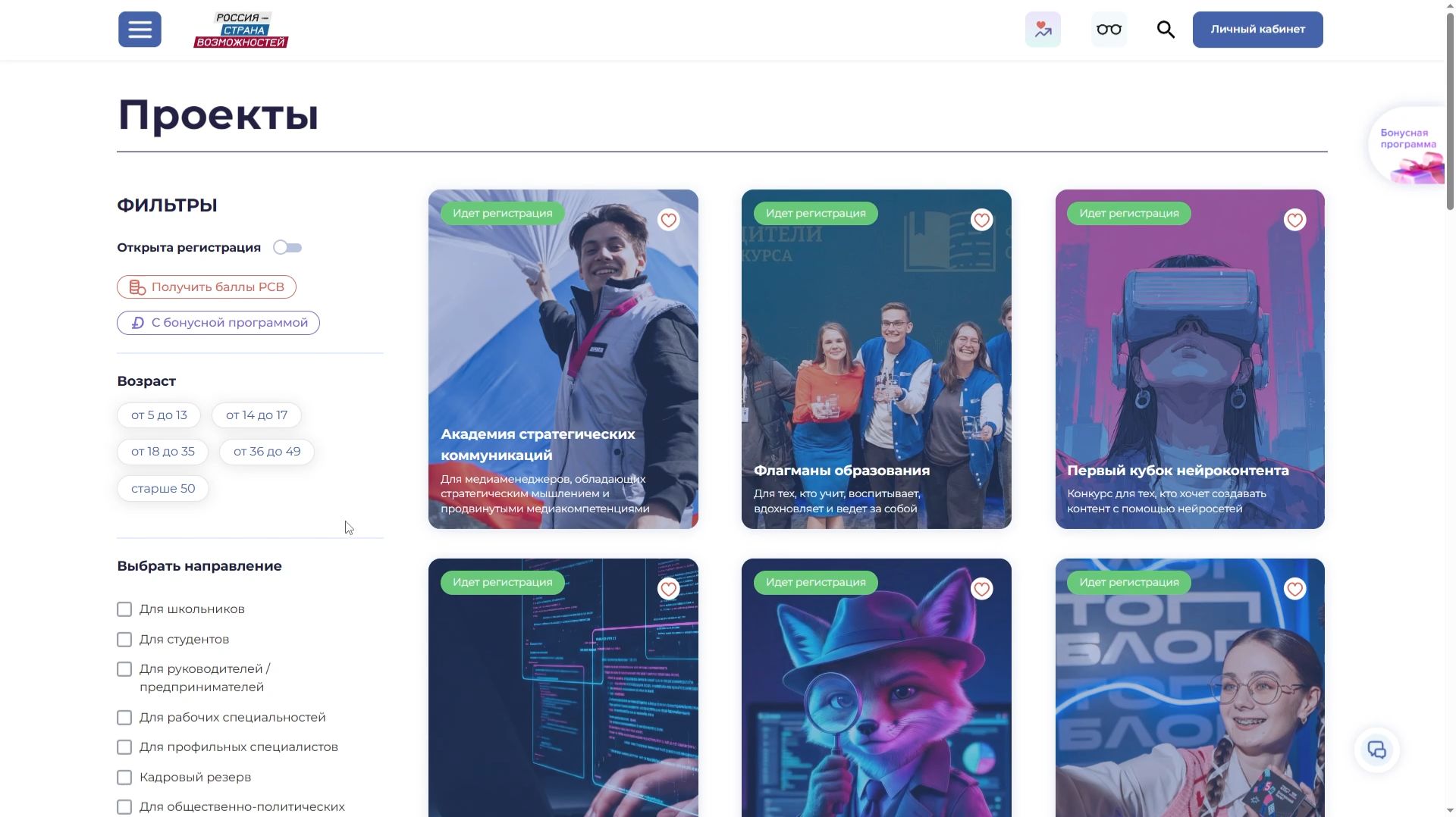Toggle the Открыта регистрация switch
This screenshot has height=817, width=1456.
tap(287, 248)
